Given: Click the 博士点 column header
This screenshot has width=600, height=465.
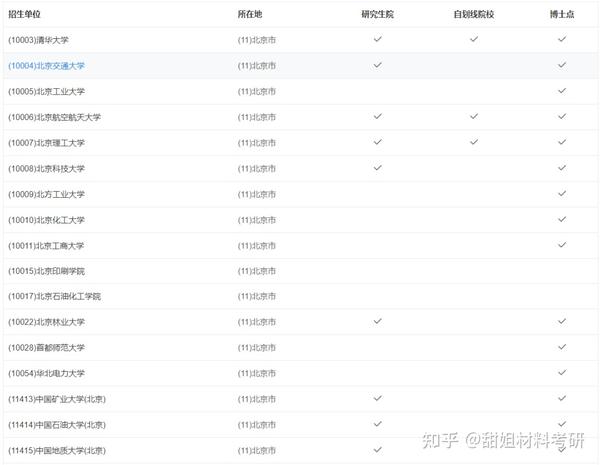Looking at the screenshot, I should point(562,14).
